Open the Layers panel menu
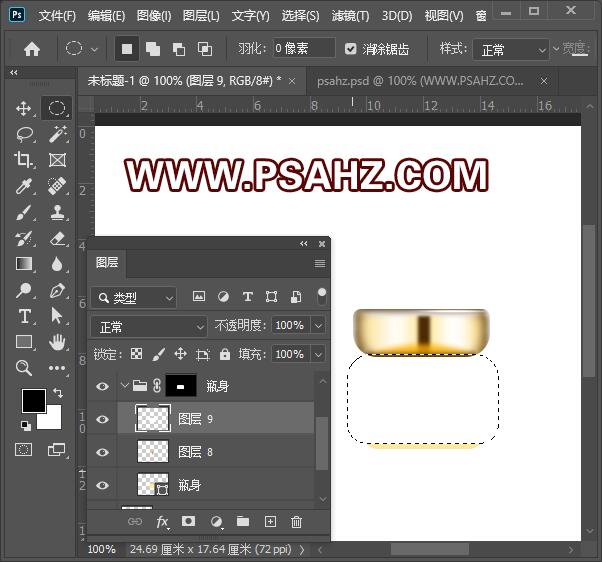 coord(320,263)
